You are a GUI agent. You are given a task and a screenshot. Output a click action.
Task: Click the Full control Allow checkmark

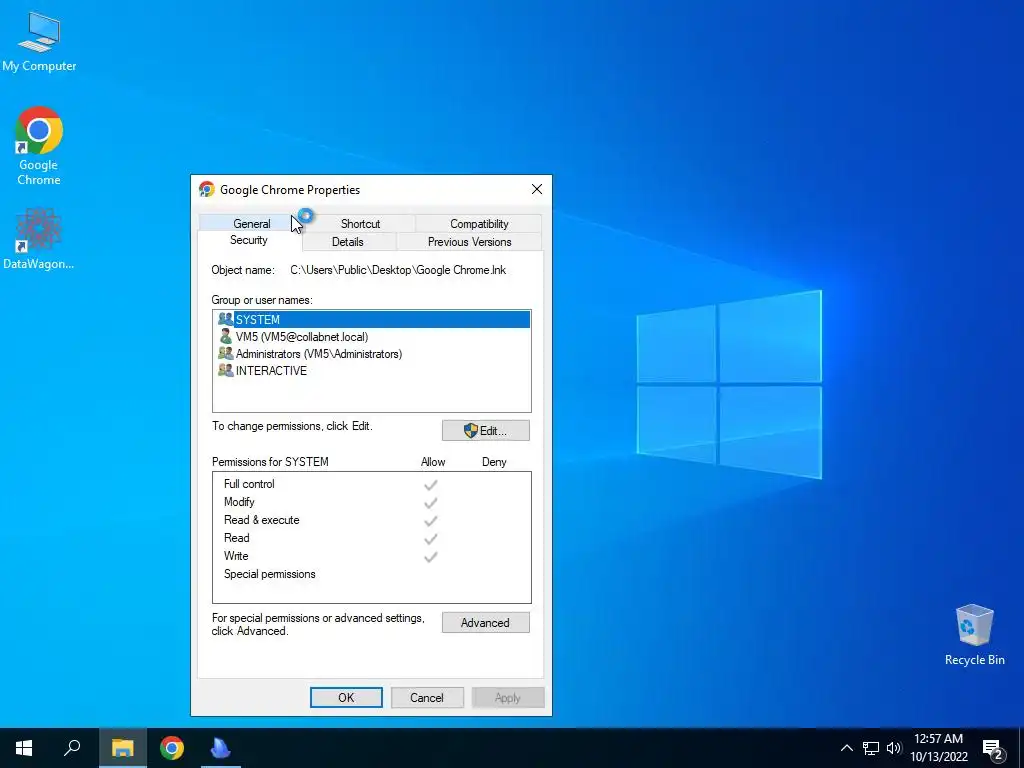(430, 485)
